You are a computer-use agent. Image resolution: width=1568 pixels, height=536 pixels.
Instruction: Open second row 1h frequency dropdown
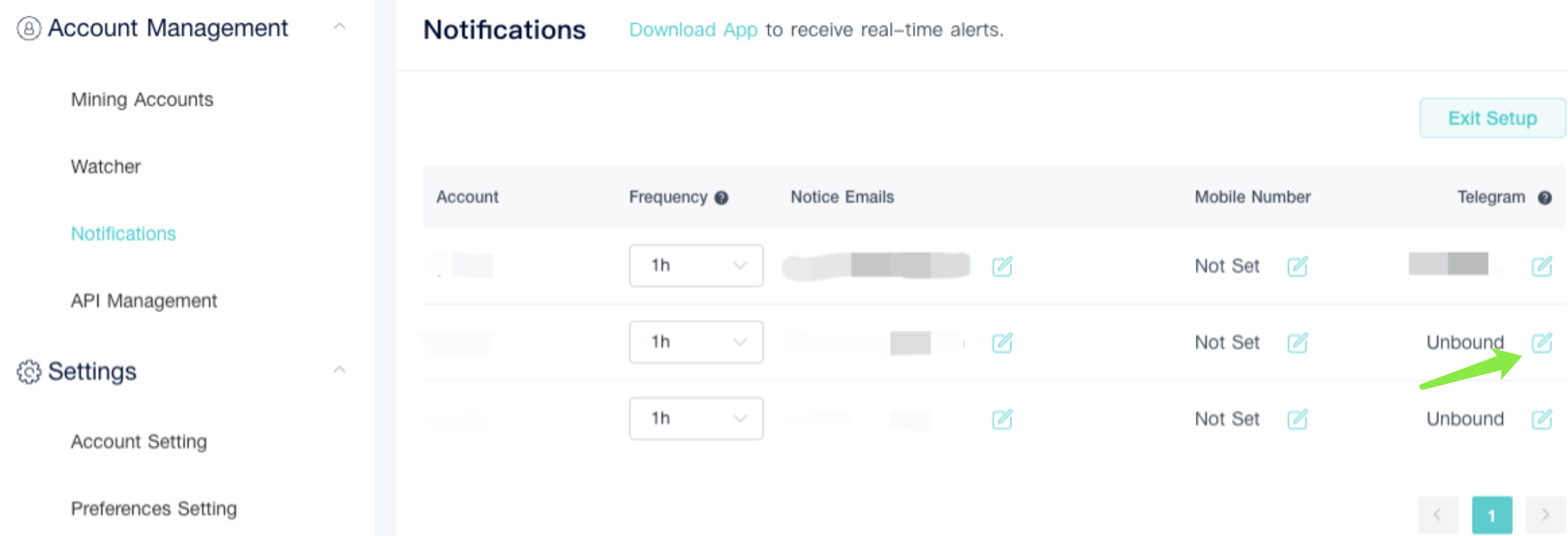pos(696,342)
